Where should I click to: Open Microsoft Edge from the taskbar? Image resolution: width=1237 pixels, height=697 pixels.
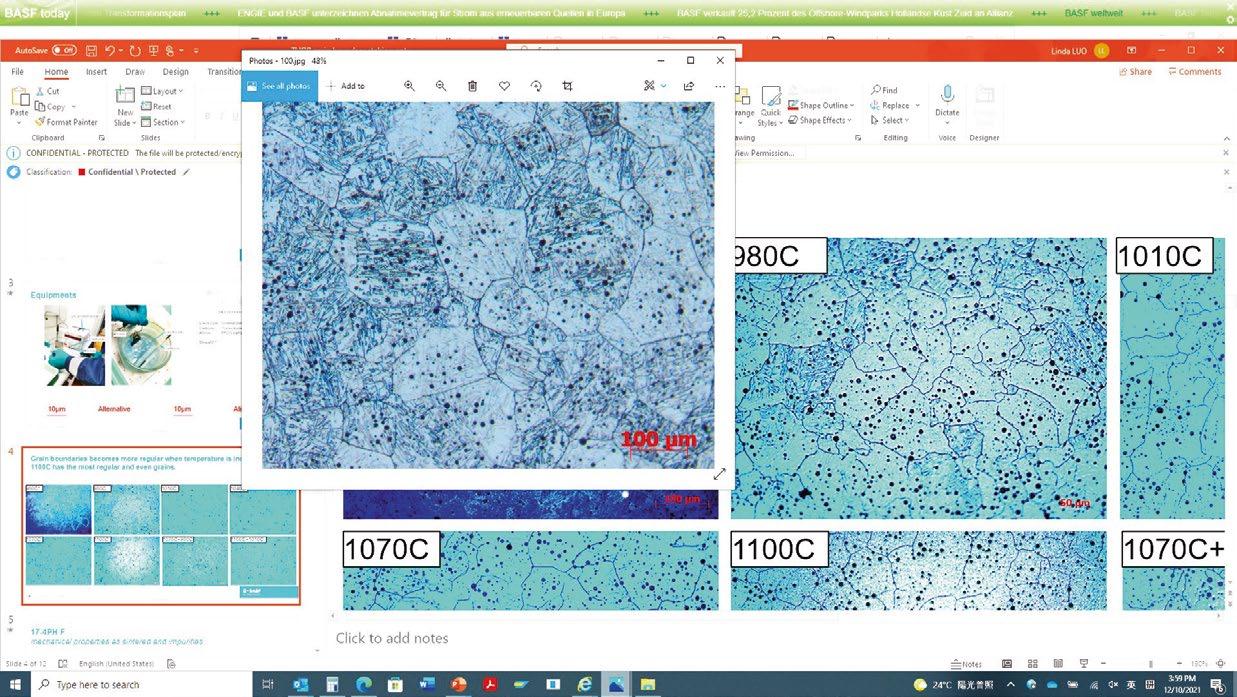click(x=364, y=685)
